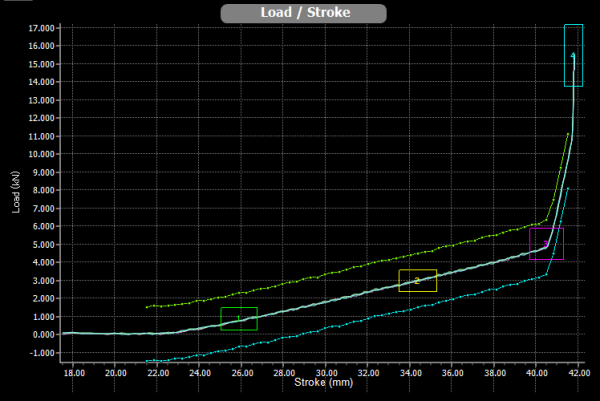
Task: Click the 42.00 tick on Stroke axis
Action: tap(577, 372)
